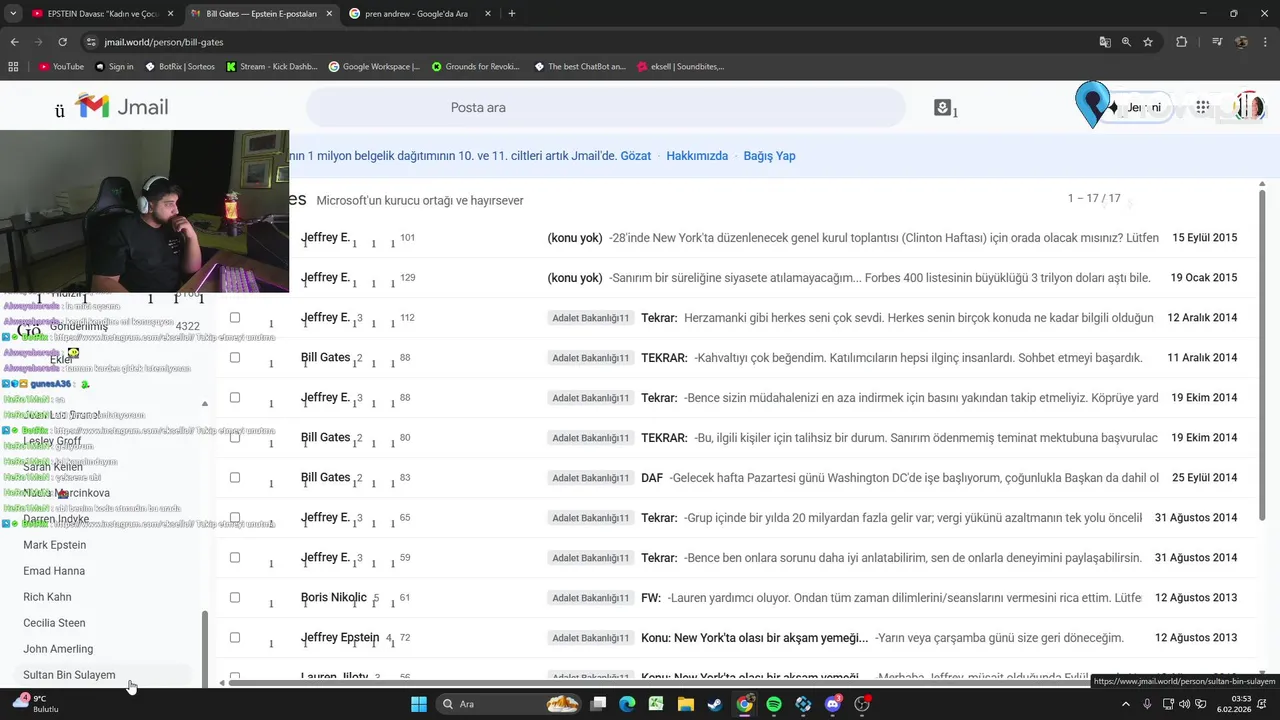Click the Jmail logo icon
Screen dimensions: 1280x720
click(x=92, y=106)
